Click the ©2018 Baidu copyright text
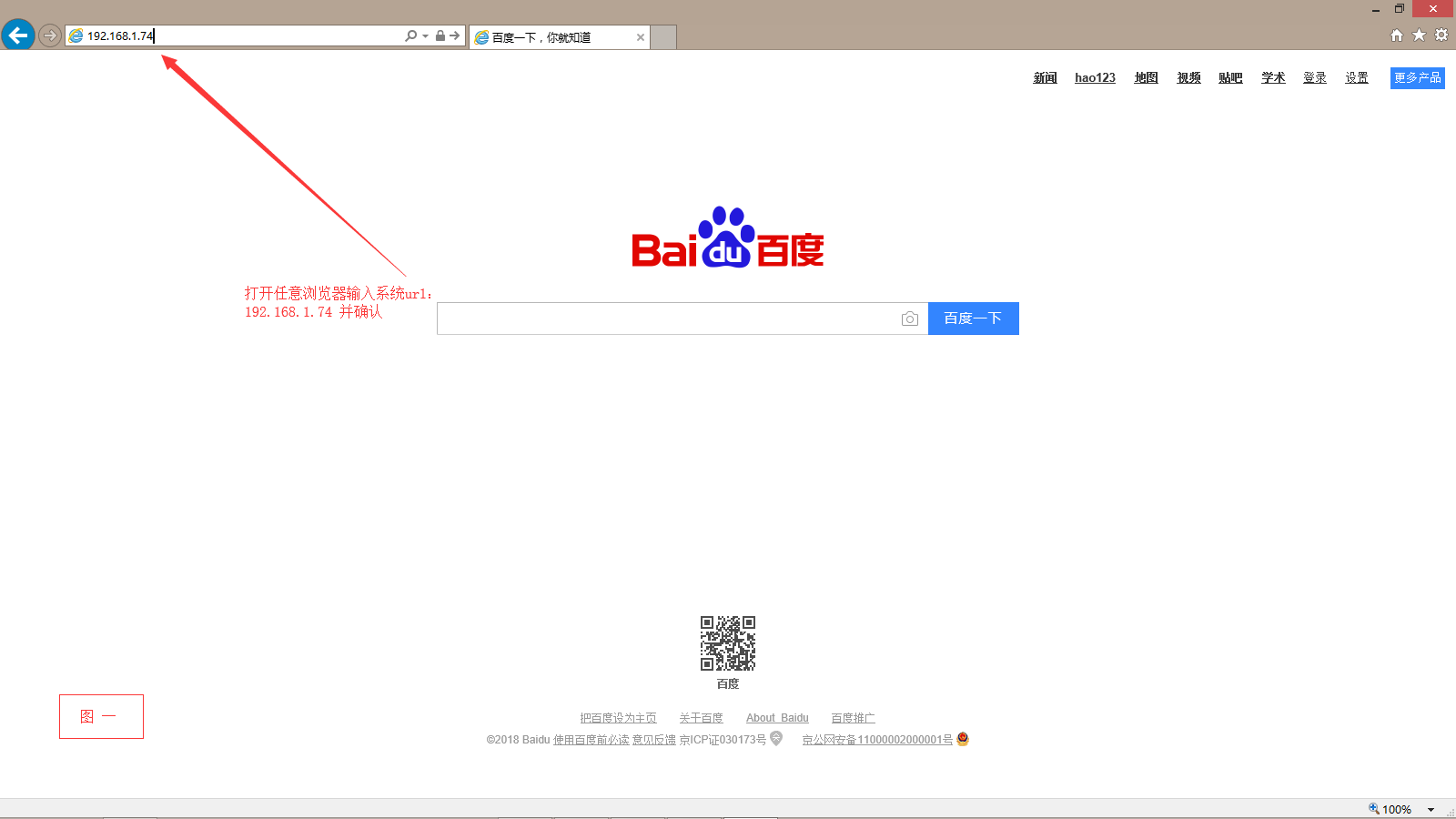The height and width of the screenshot is (819, 1456). [x=518, y=740]
